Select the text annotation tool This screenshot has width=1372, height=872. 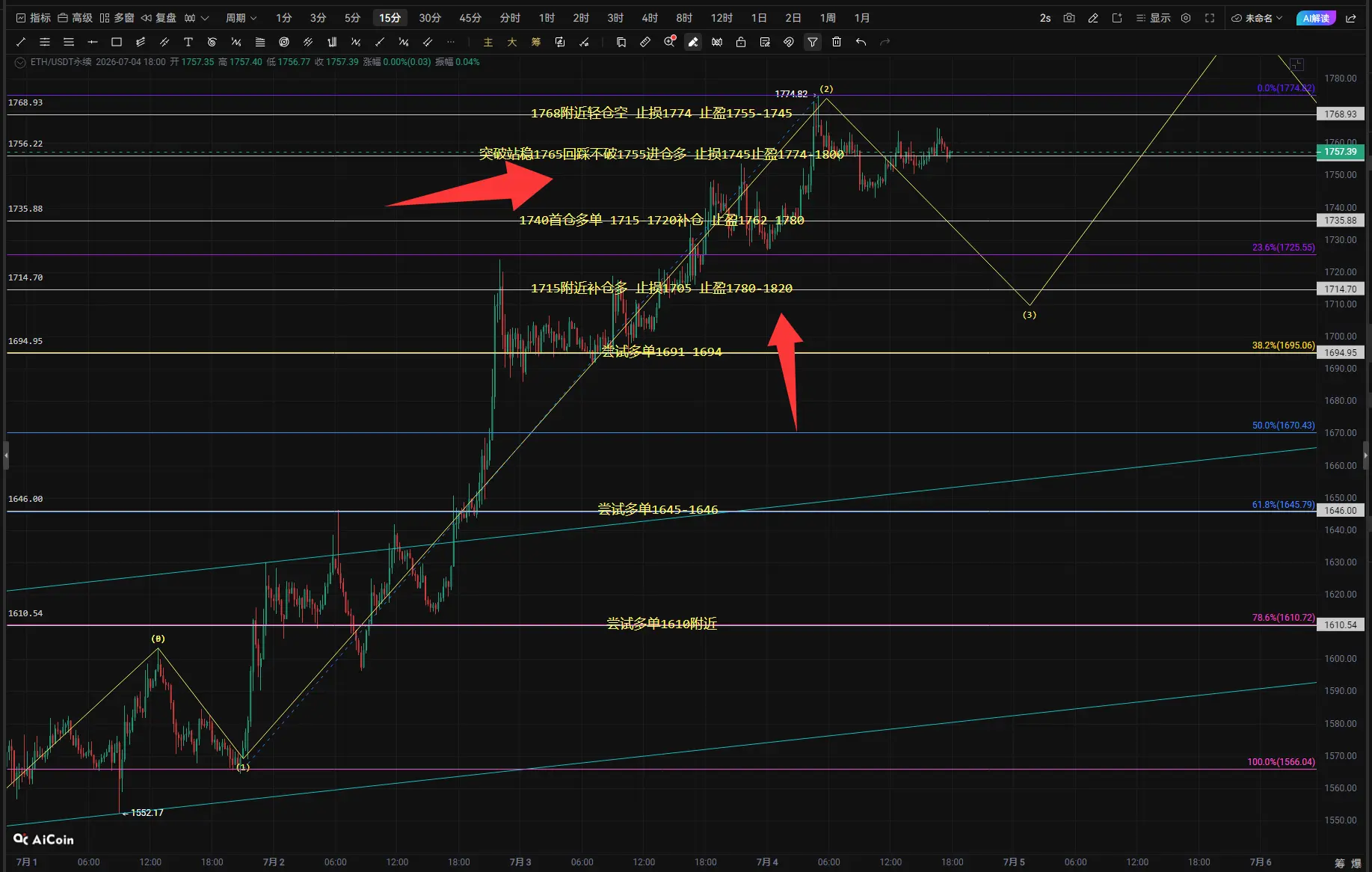pos(188,42)
